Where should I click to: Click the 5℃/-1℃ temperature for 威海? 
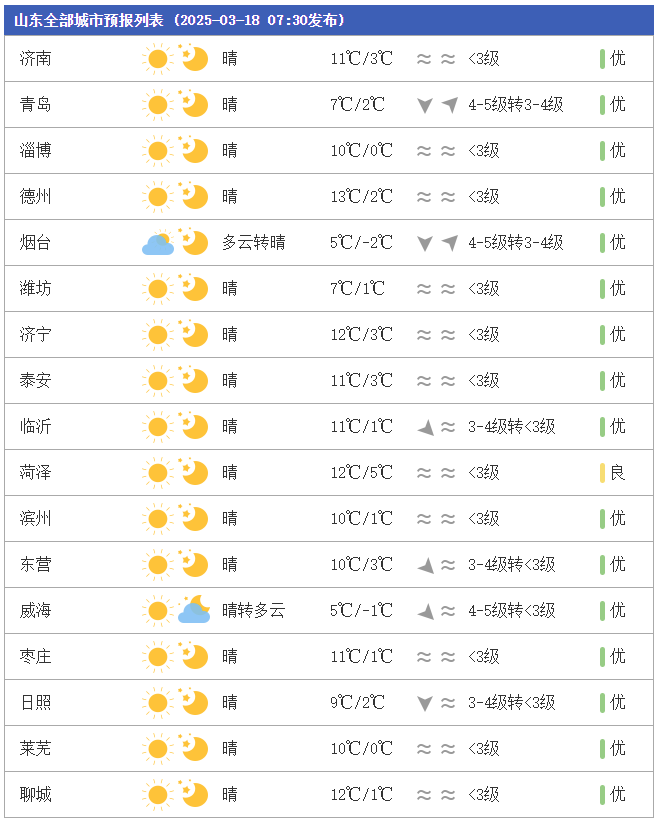coord(362,611)
